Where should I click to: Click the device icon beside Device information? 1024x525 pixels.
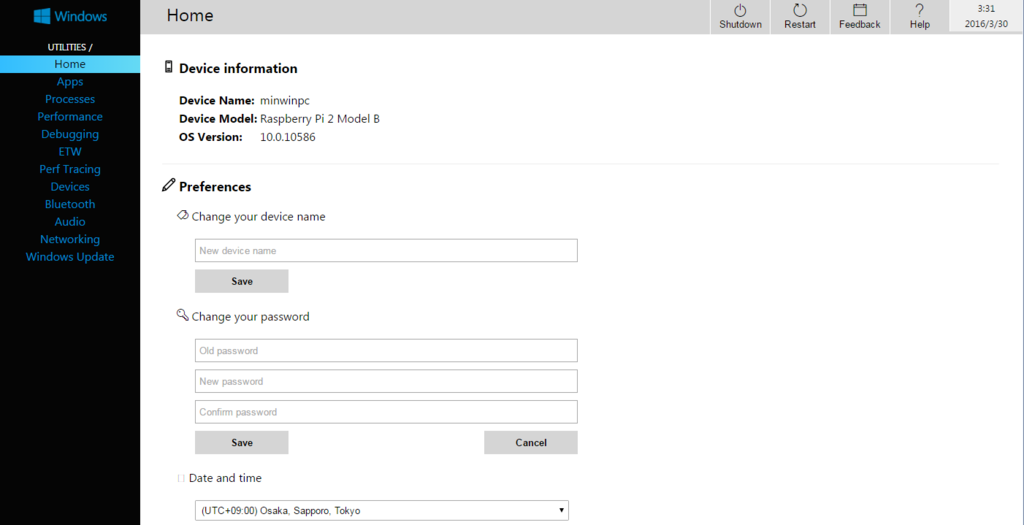click(169, 67)
